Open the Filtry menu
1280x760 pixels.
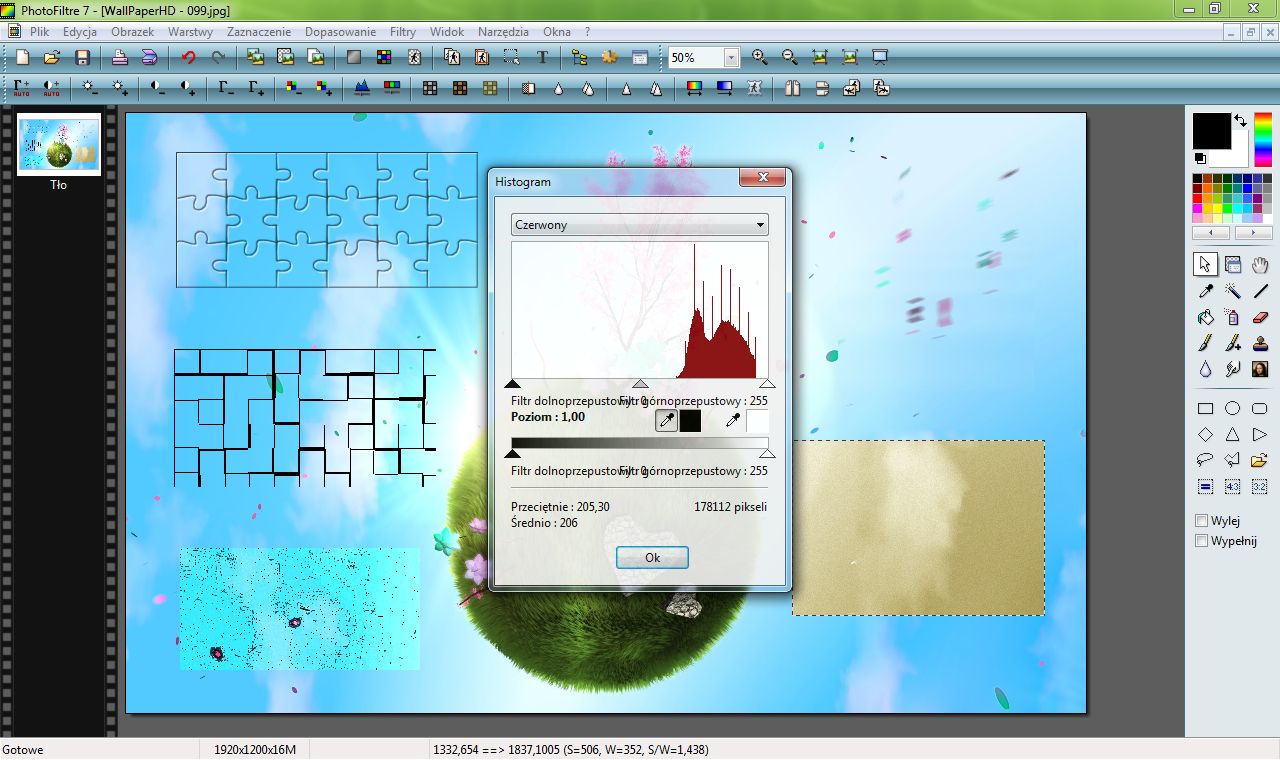(x=403, y=32)
